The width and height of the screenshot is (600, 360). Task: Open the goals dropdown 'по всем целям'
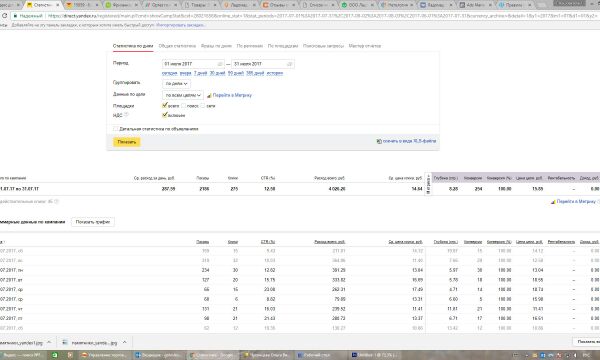pyautogui.click(x=183, y=95)
